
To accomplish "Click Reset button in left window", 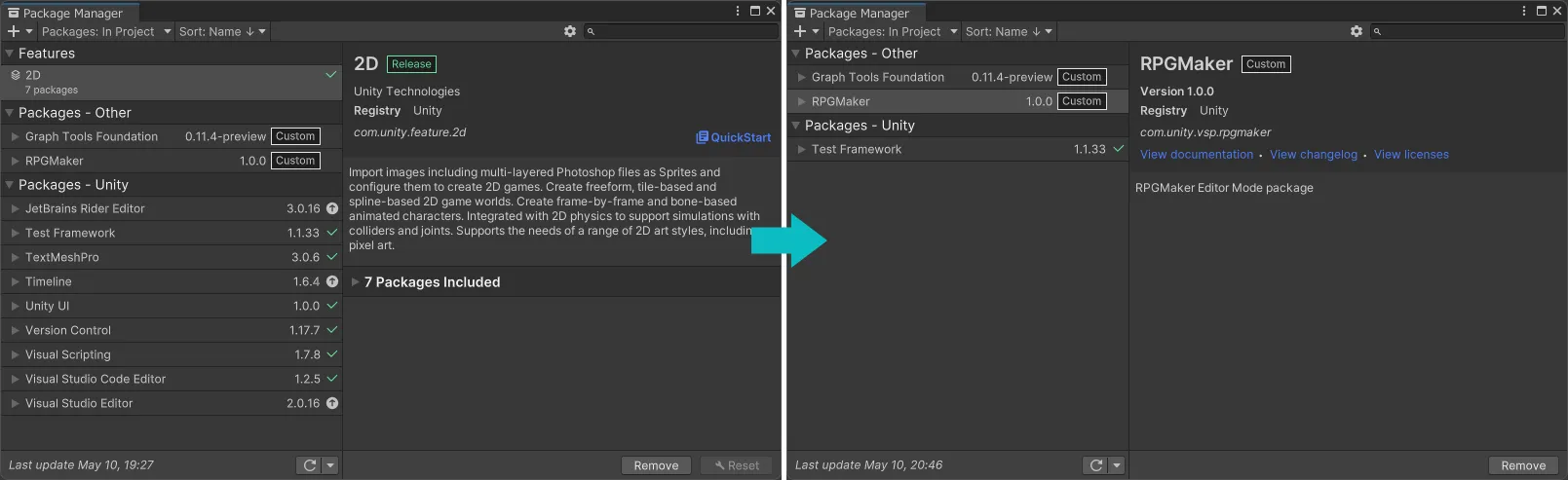I will (x=736, y=465).
